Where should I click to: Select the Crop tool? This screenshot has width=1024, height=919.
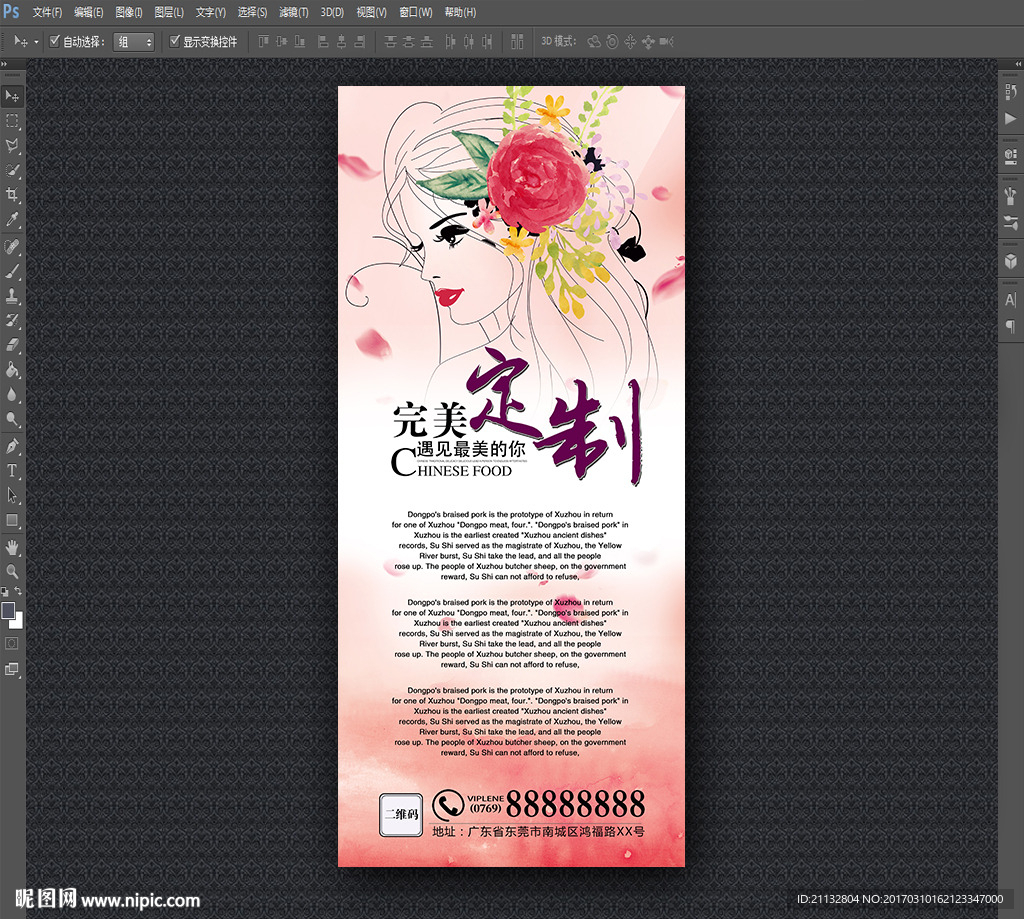[x=12, y=195]
